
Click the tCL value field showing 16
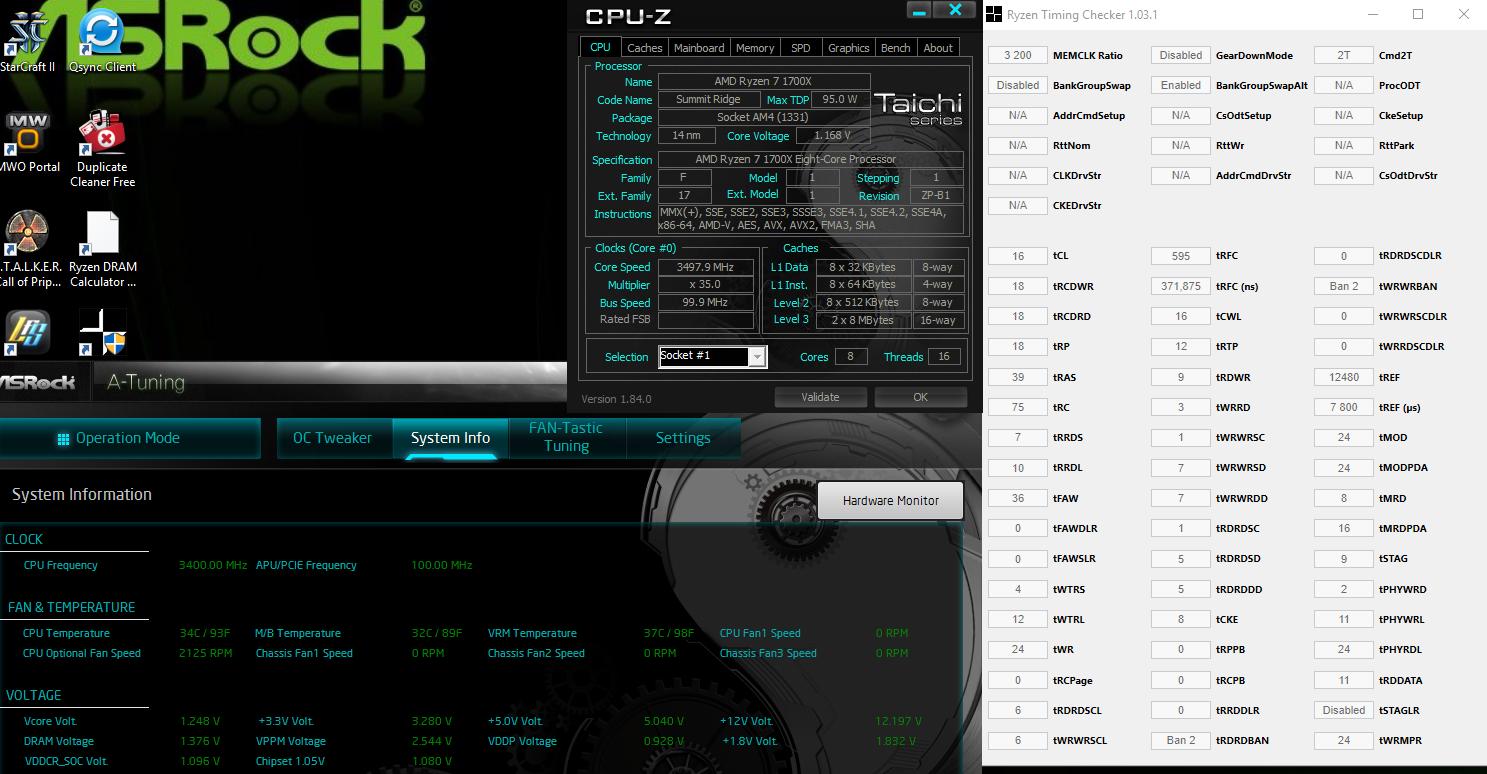point(1018,256)
